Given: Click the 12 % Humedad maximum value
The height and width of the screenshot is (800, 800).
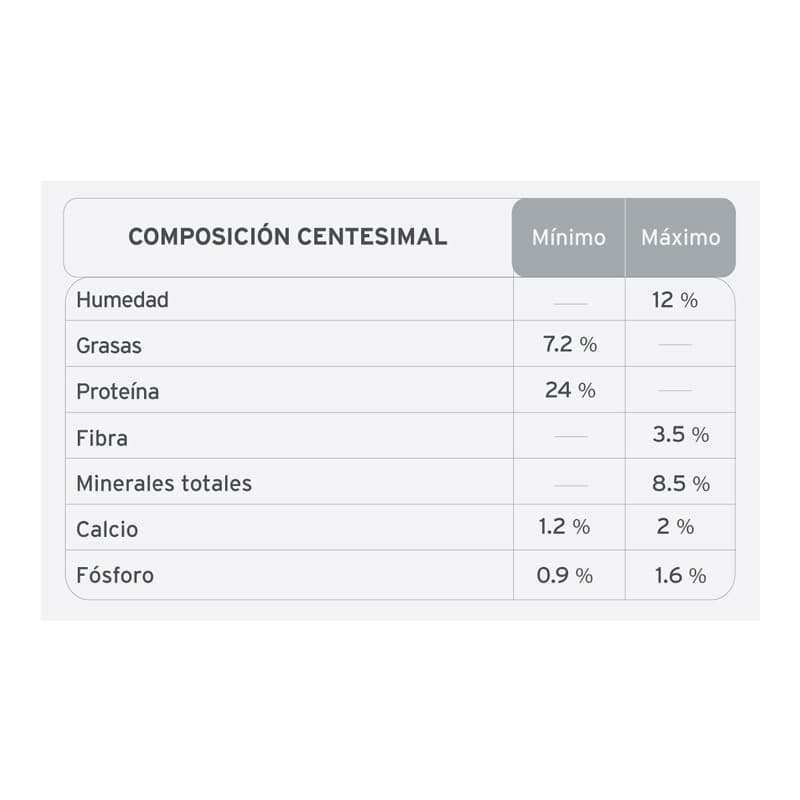Looking at the screenshot, I should pyautogui.click(x=675, y=299).
